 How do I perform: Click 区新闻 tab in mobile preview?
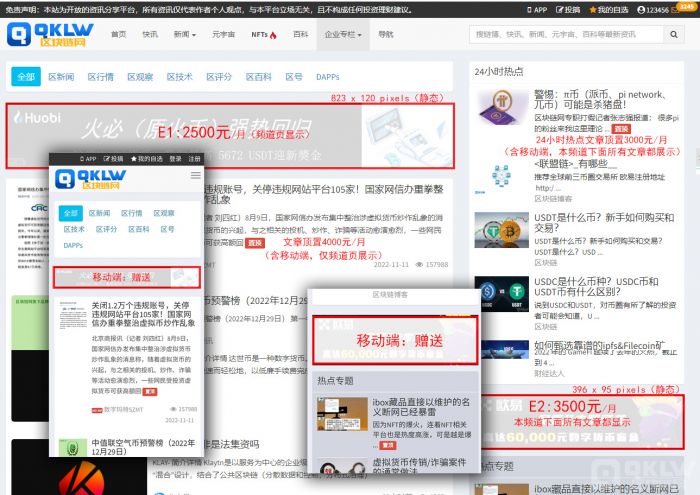(99, 213)
